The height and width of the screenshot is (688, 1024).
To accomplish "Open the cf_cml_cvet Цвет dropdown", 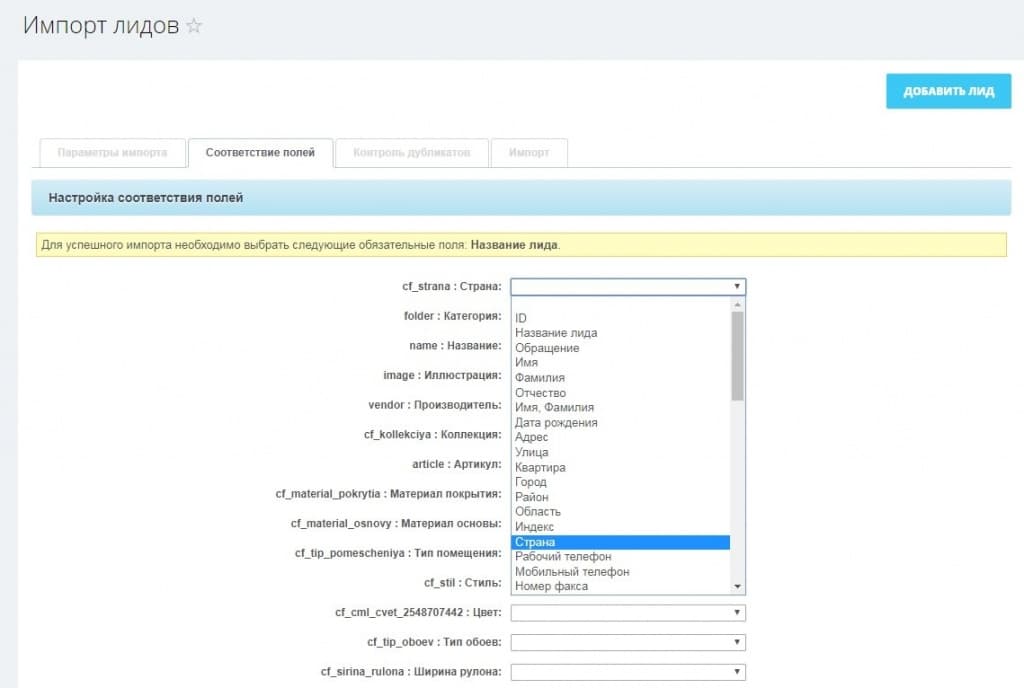I will point(627,612).
